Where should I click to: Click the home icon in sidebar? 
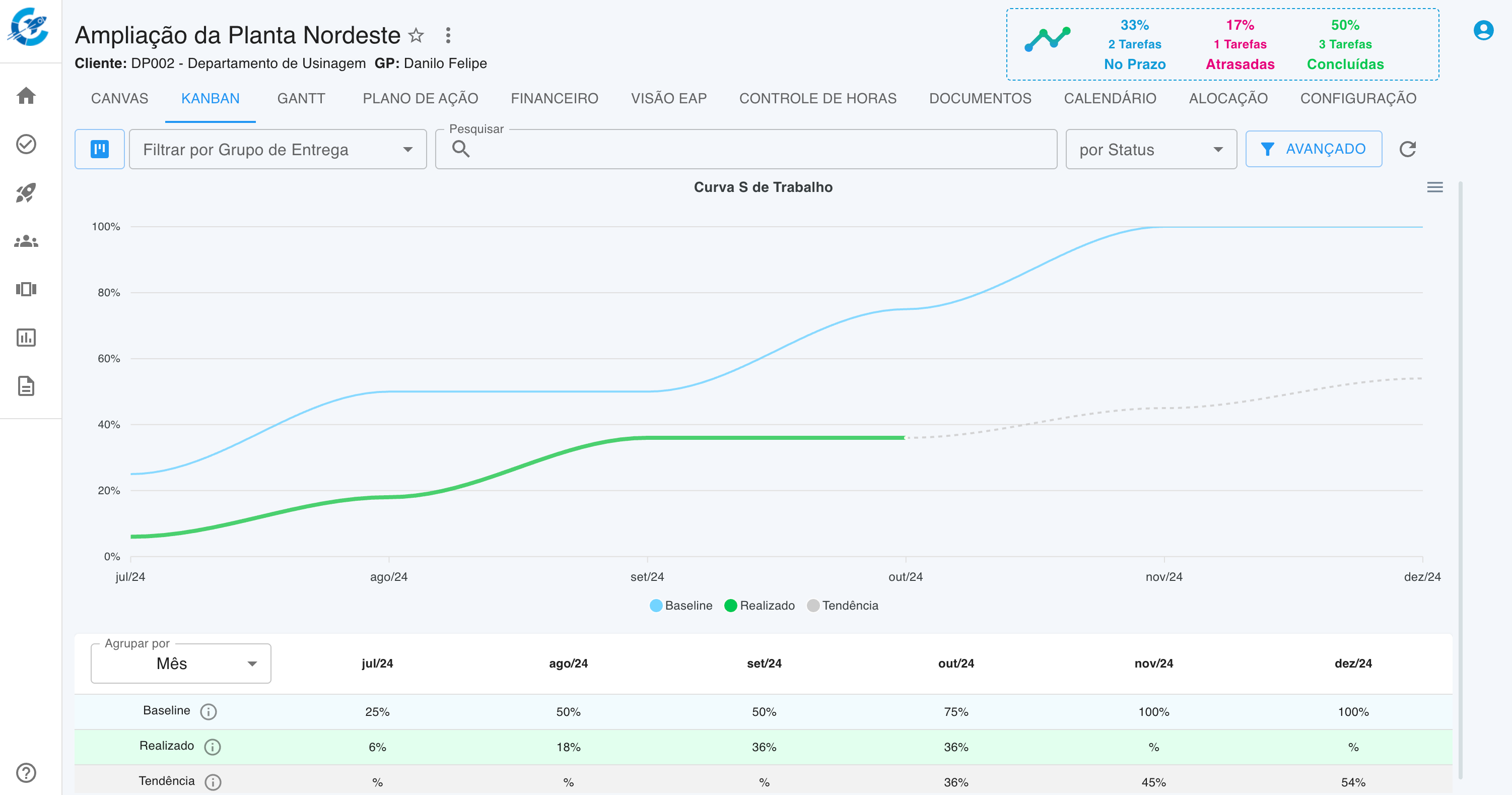click(26, 95)
